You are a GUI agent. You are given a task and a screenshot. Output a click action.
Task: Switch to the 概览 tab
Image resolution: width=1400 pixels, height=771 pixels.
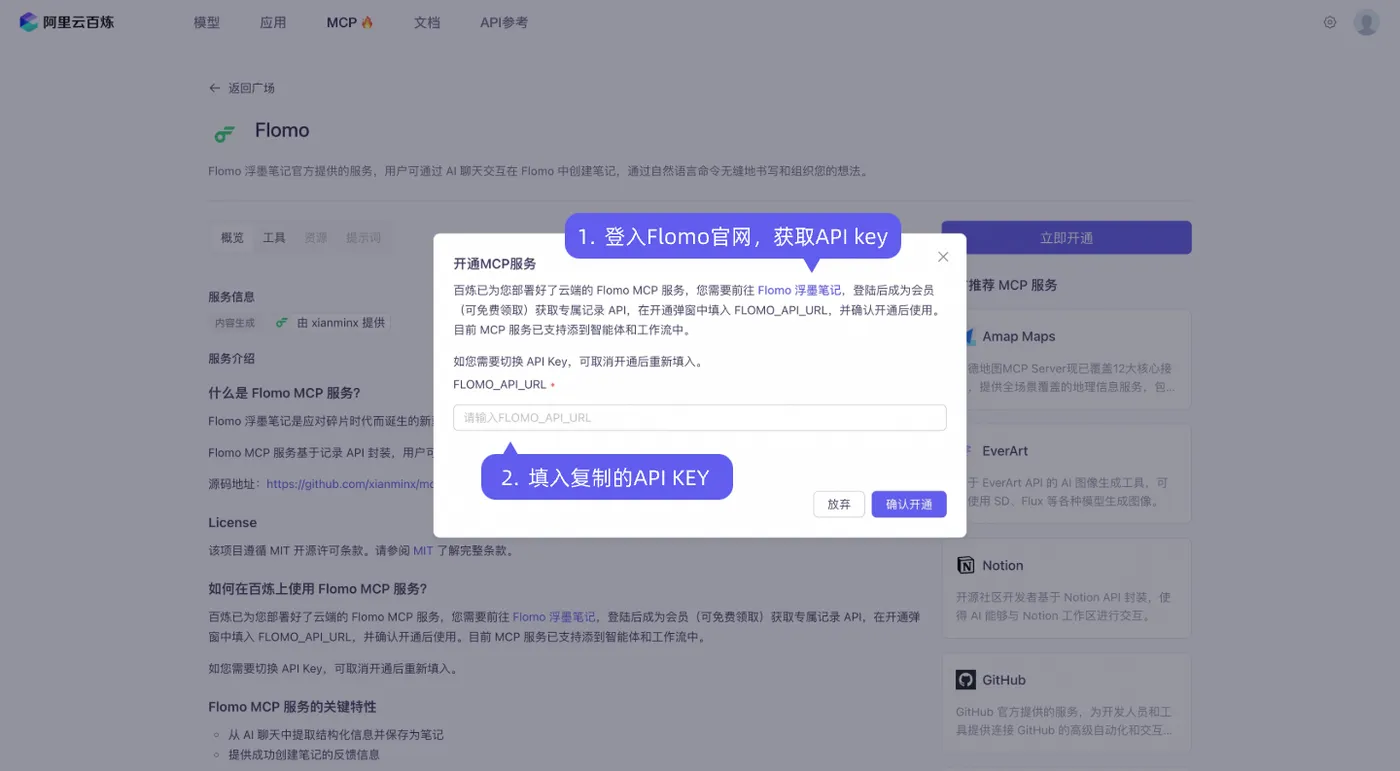tap(232, 238)
